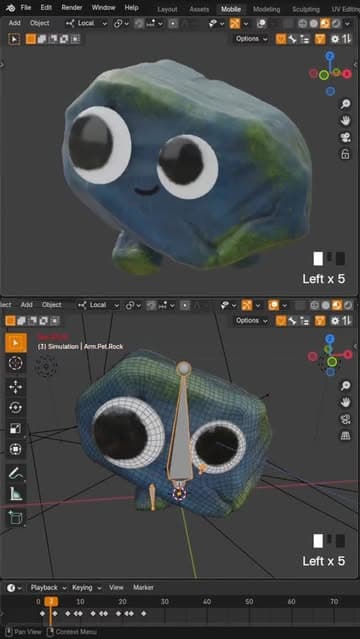The height and width of the screenshot is (639, 360).
Task: Open object visibility dropdown in top viewport
Action: pyautogui.click(x=216, y=24)
